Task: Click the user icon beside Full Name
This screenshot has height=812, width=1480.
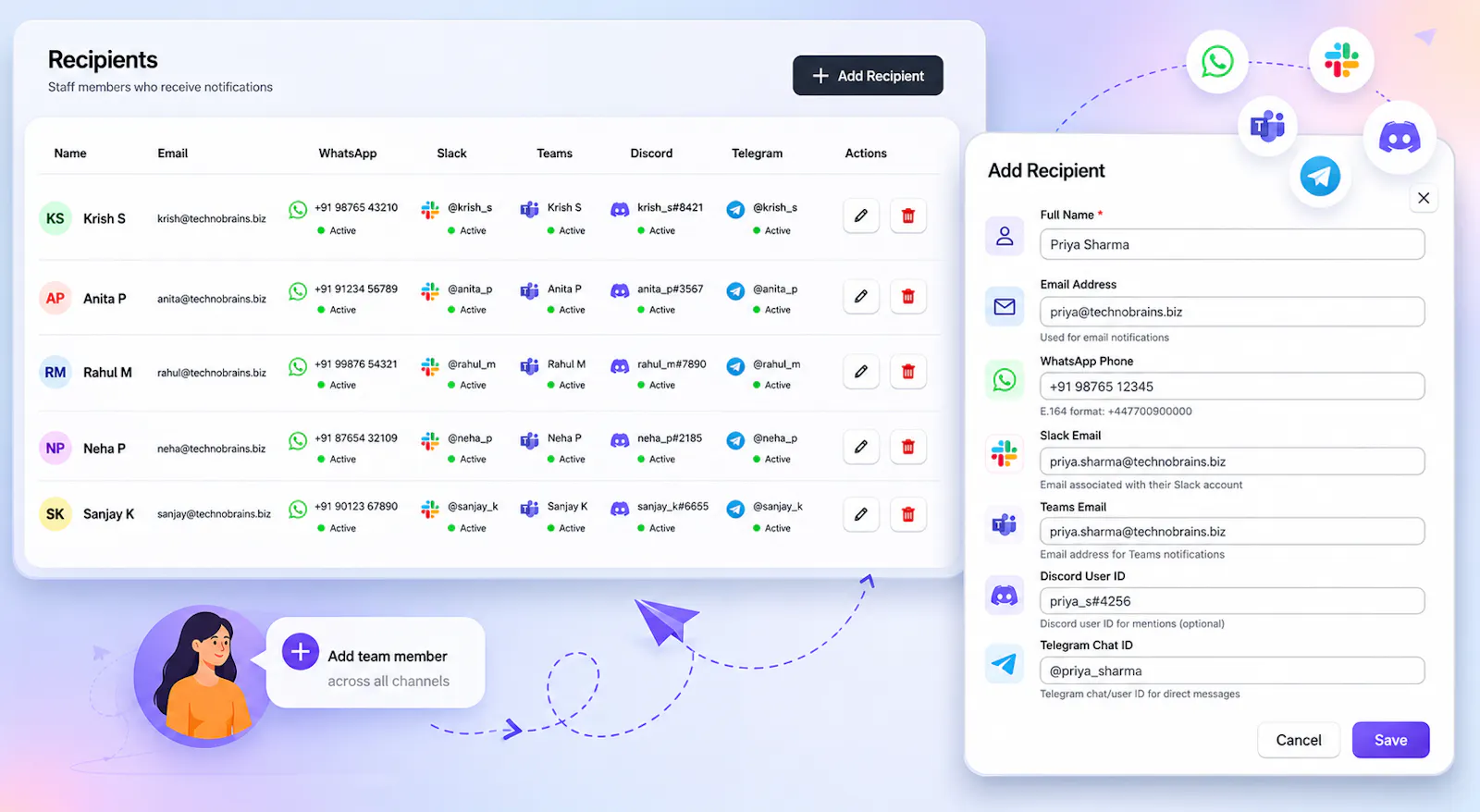Action: click(x=1005, y=237)
